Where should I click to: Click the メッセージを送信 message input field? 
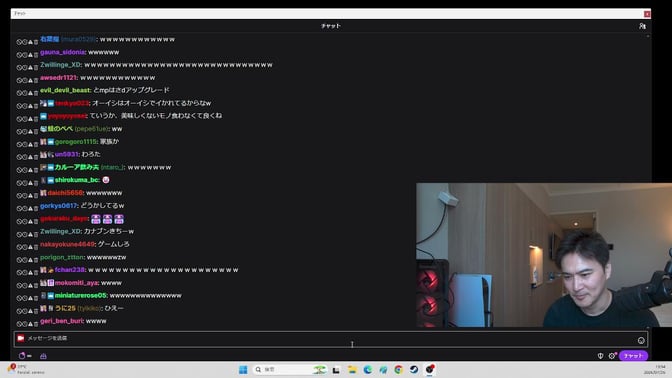[330, 339]
